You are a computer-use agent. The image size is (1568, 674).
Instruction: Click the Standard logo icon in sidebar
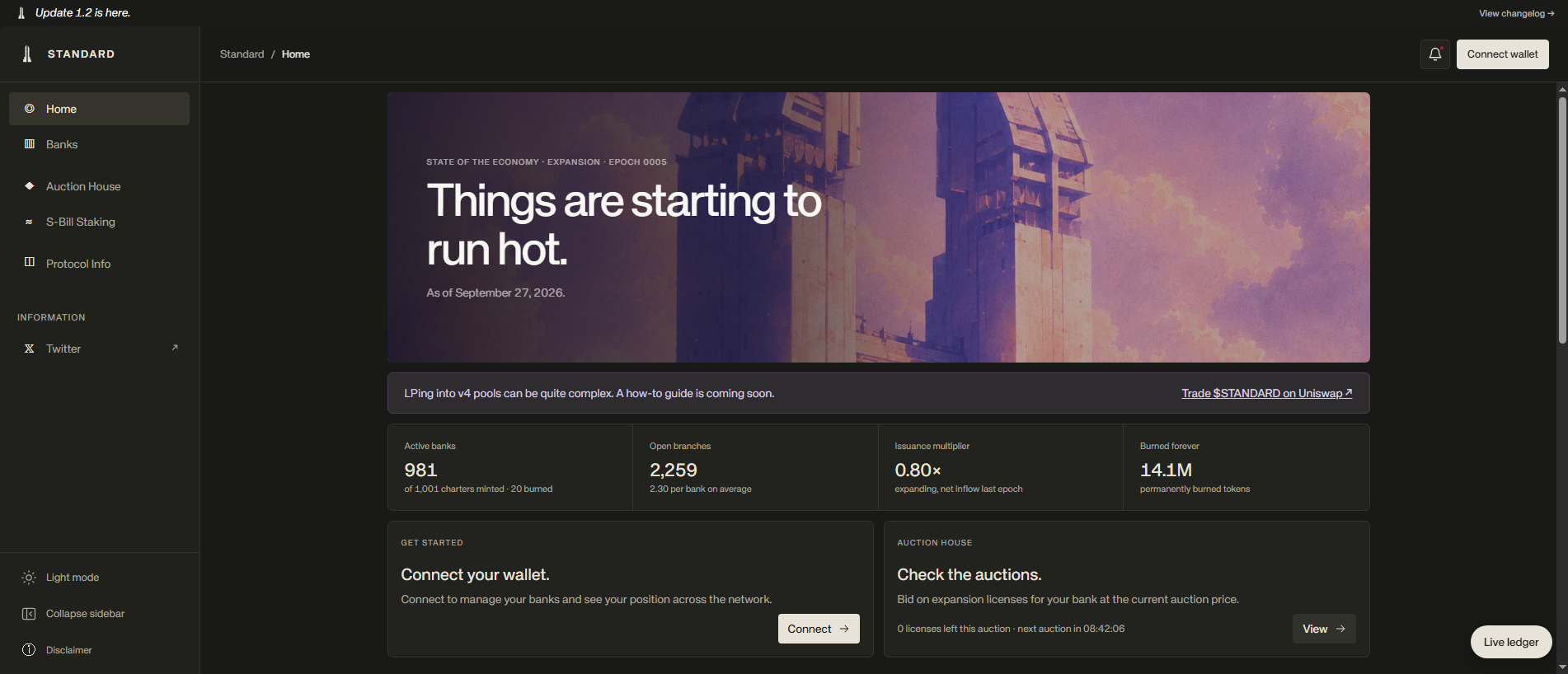[x=27, y=54]
